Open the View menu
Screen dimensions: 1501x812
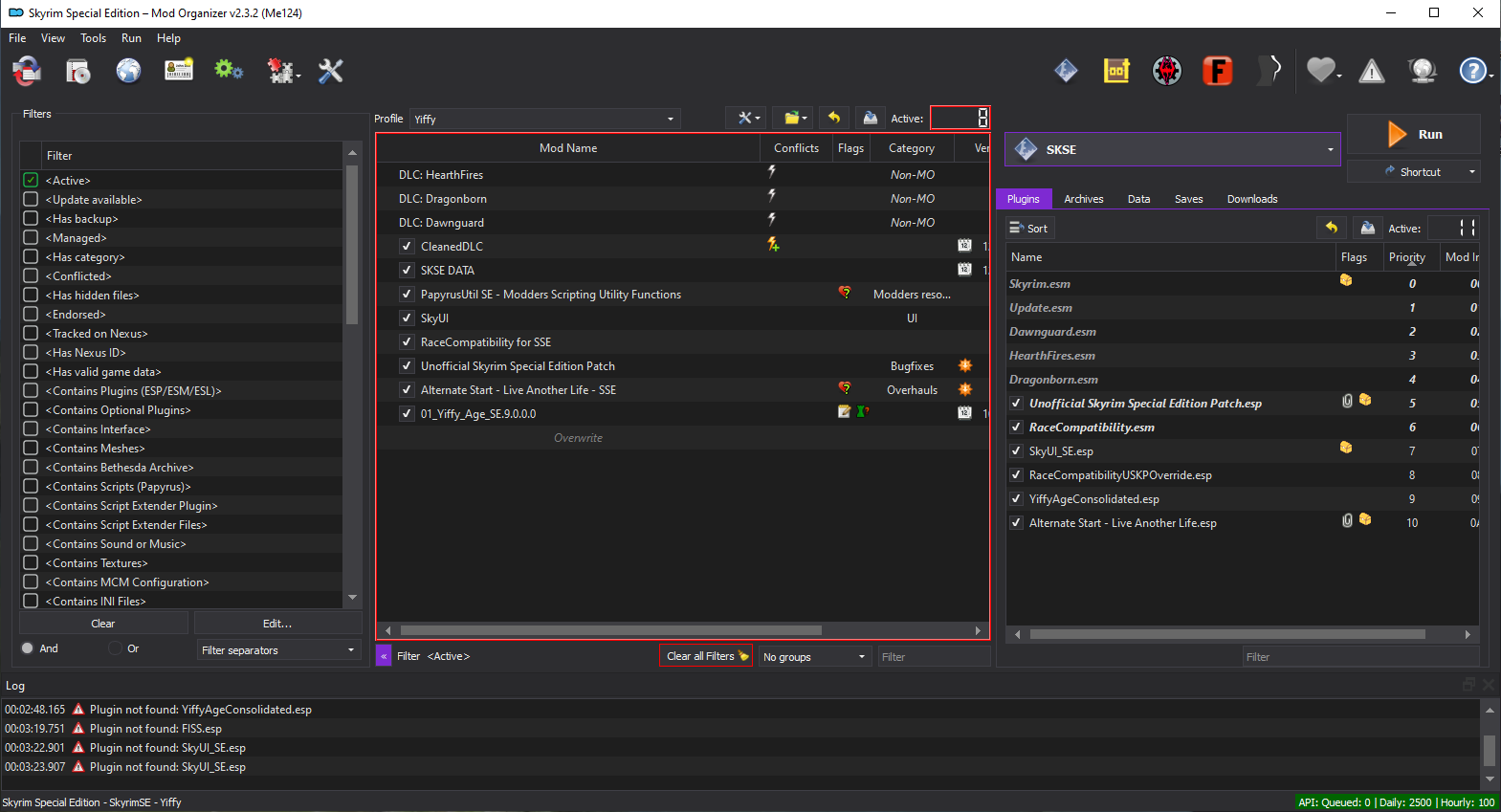[x=53, y=38]
